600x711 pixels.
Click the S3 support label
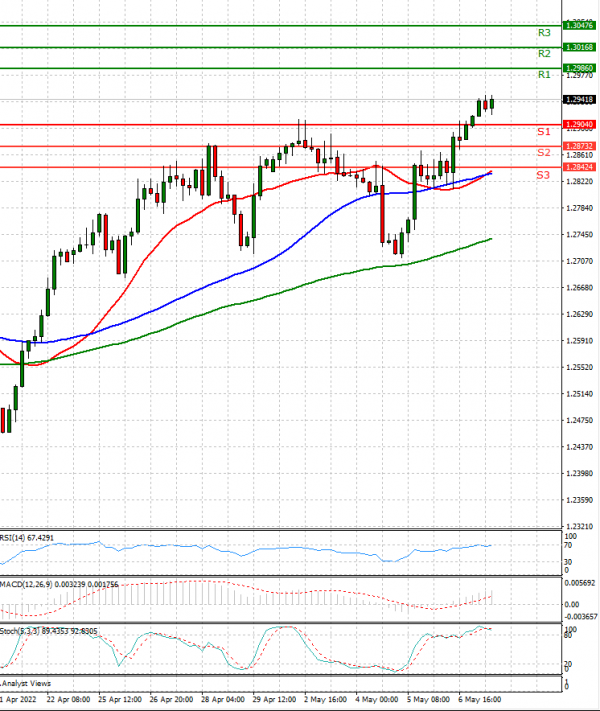pyautogui.click(x=543, y=175)
